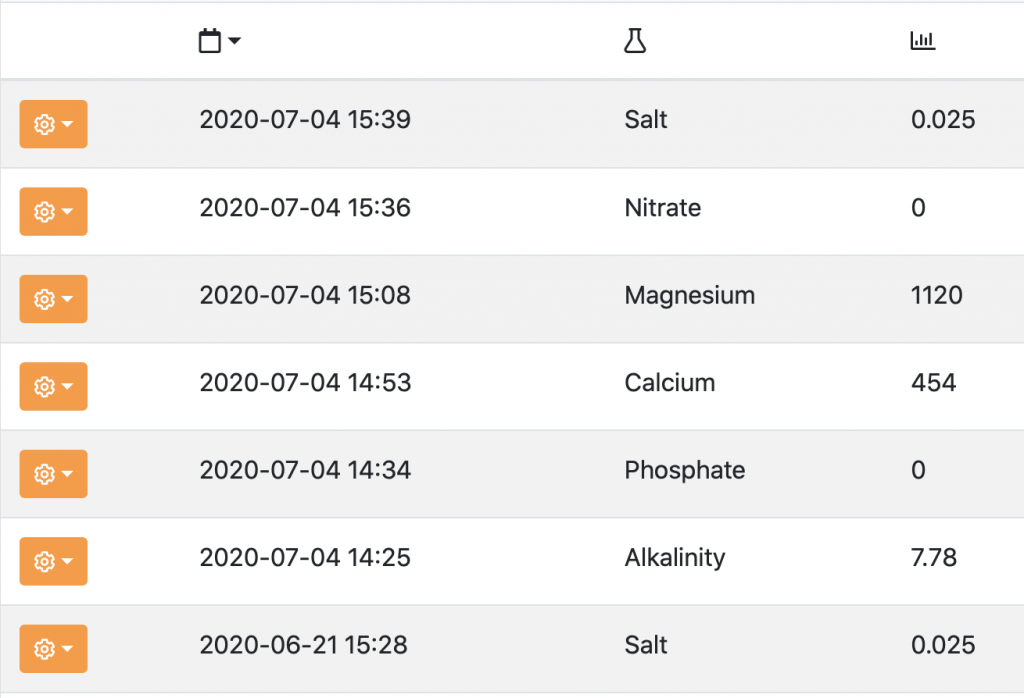The image size is (1024, 698).
Task: Click the bar chart value column icon
Action: tap(922, 41)
